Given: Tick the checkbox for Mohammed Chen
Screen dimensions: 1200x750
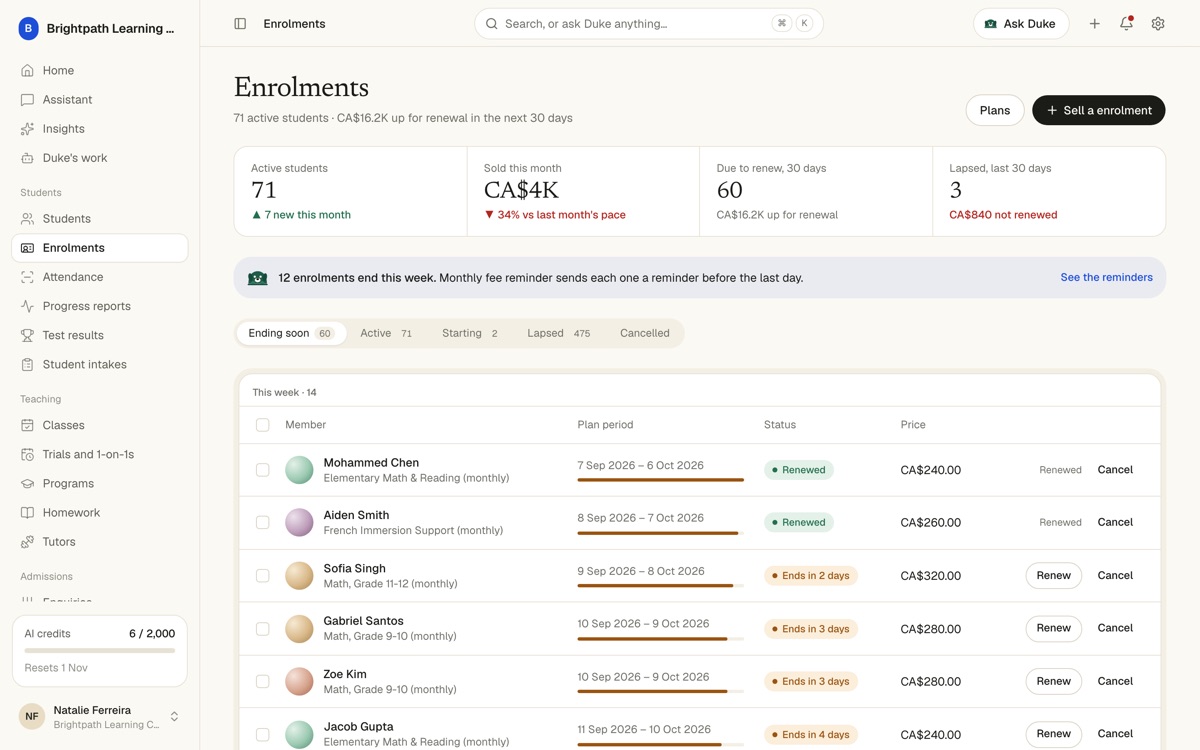Looking at the screenshot, I should 263,470.
